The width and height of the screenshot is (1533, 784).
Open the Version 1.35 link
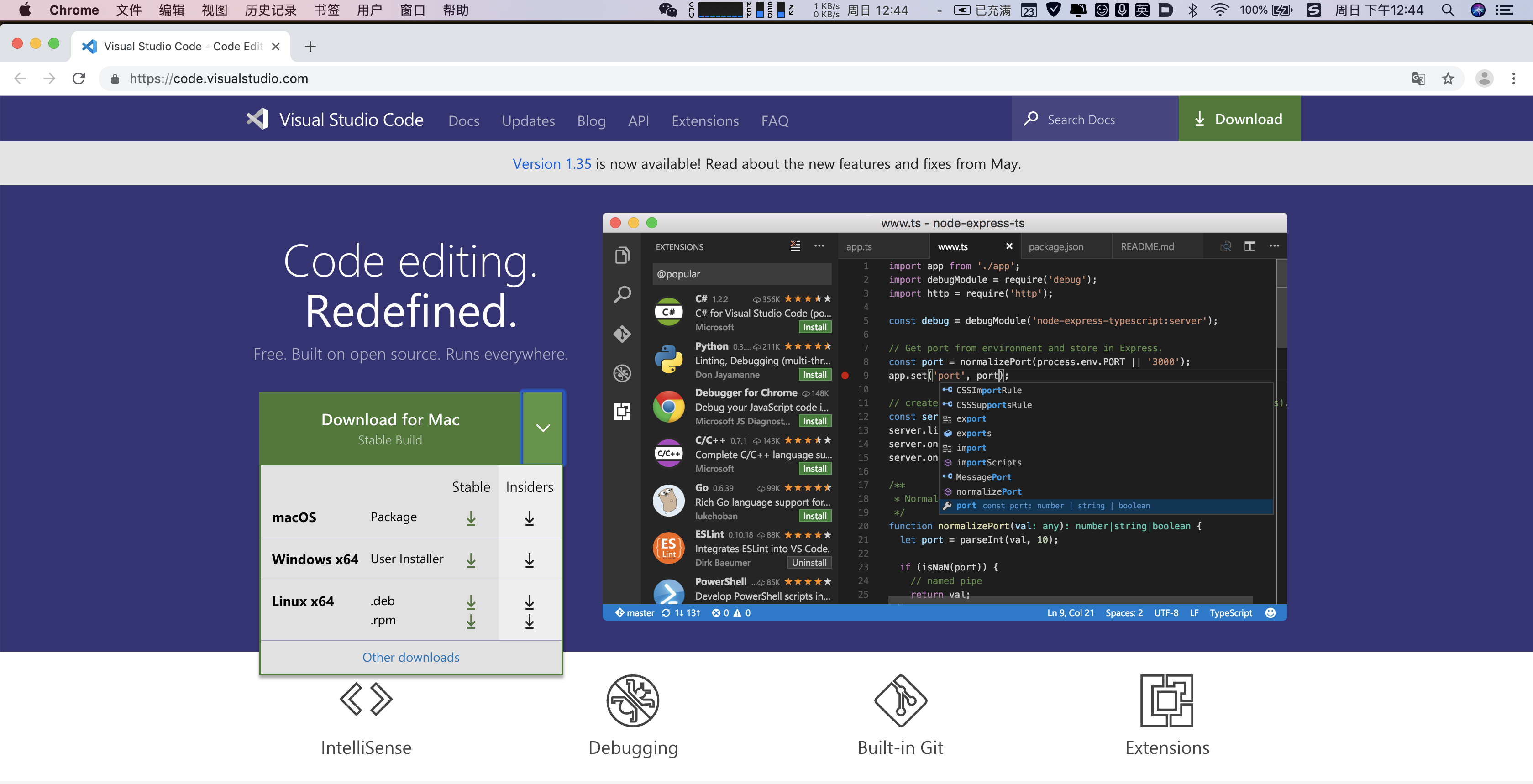[551, 163]
